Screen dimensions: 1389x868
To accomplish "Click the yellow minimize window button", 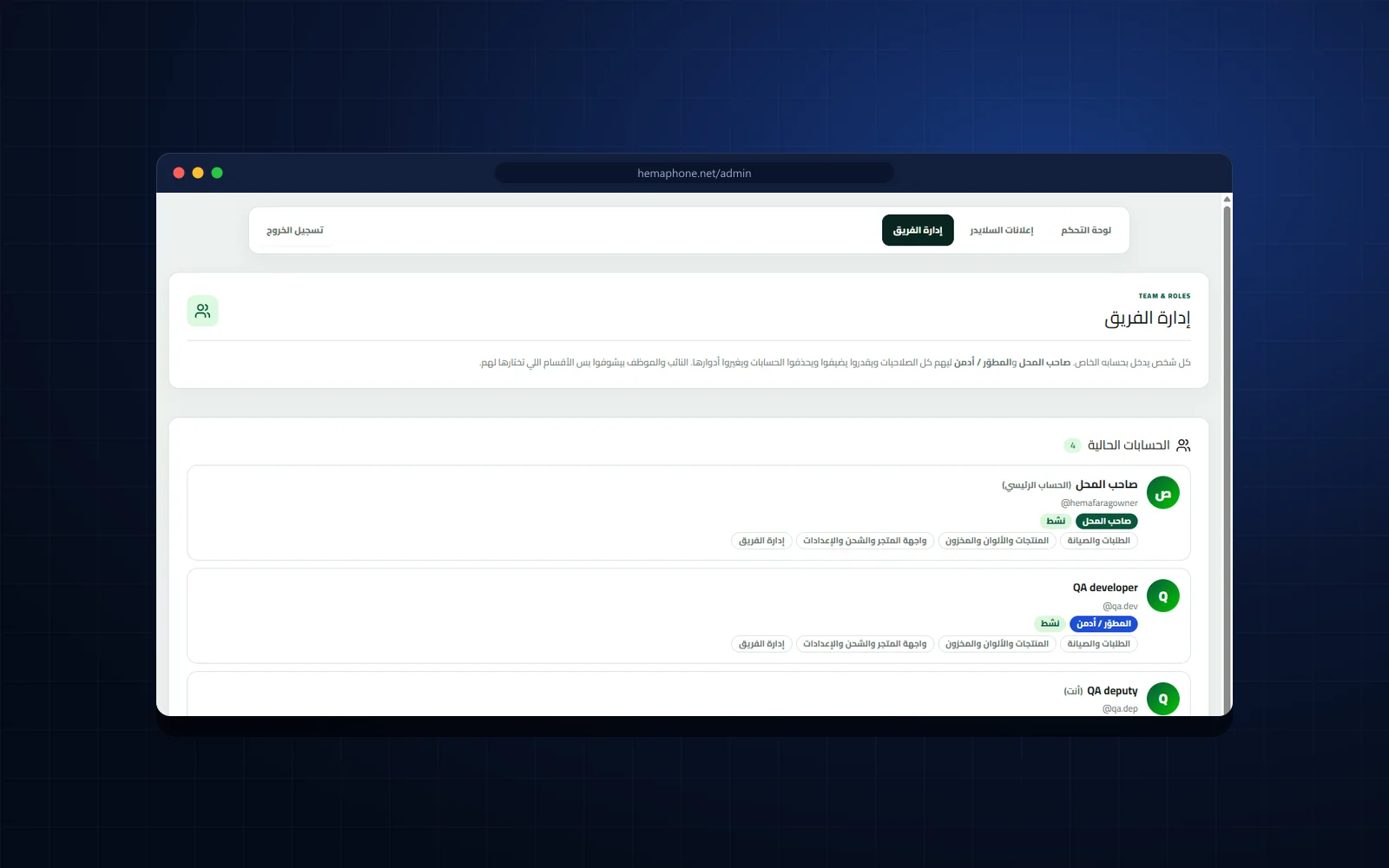I will [x=198, y=173].
